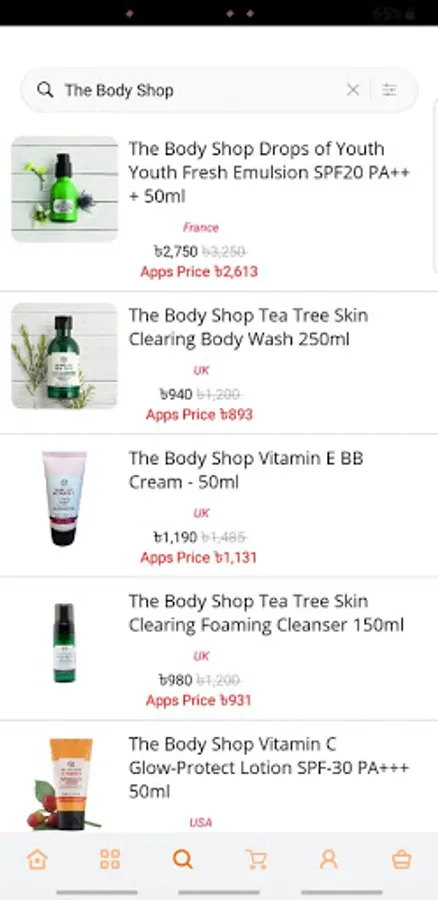Open the user account profile icon
This screenshot has width=438, height=900.
tap(329, 859)
